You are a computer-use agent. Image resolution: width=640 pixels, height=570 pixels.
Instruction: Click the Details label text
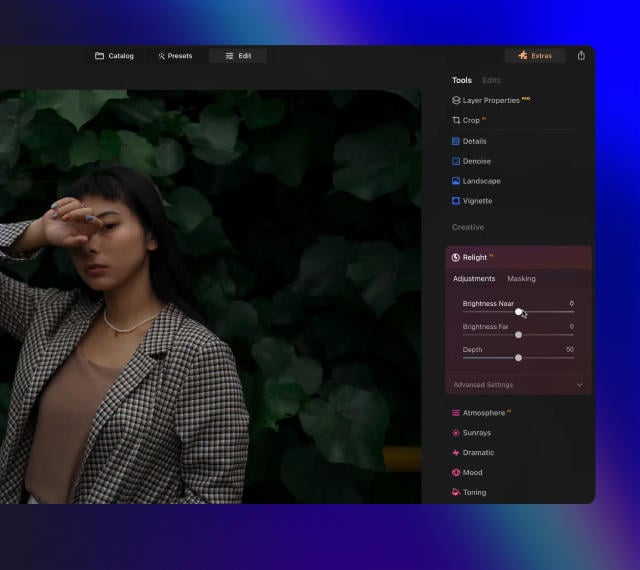pos(474,141)
